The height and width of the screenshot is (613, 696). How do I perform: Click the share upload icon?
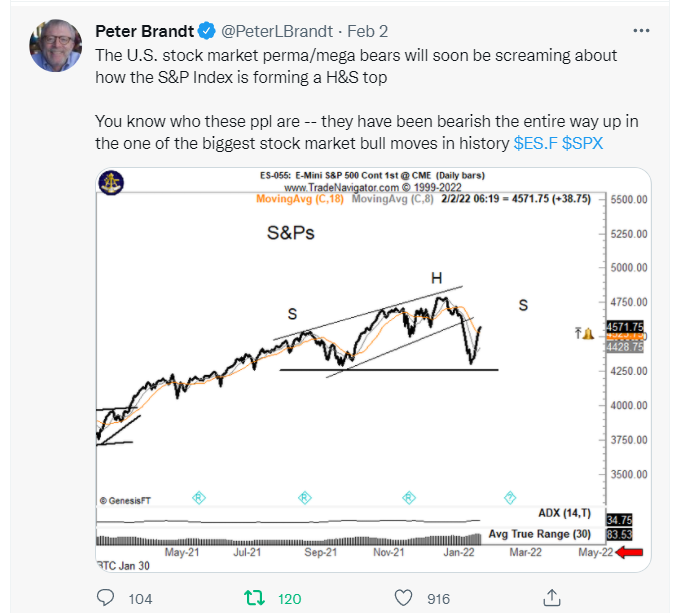(550, 598)
